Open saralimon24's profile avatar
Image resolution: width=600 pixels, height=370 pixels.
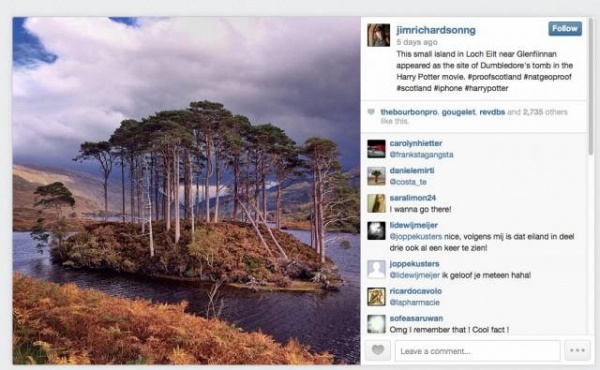(376, 203)
